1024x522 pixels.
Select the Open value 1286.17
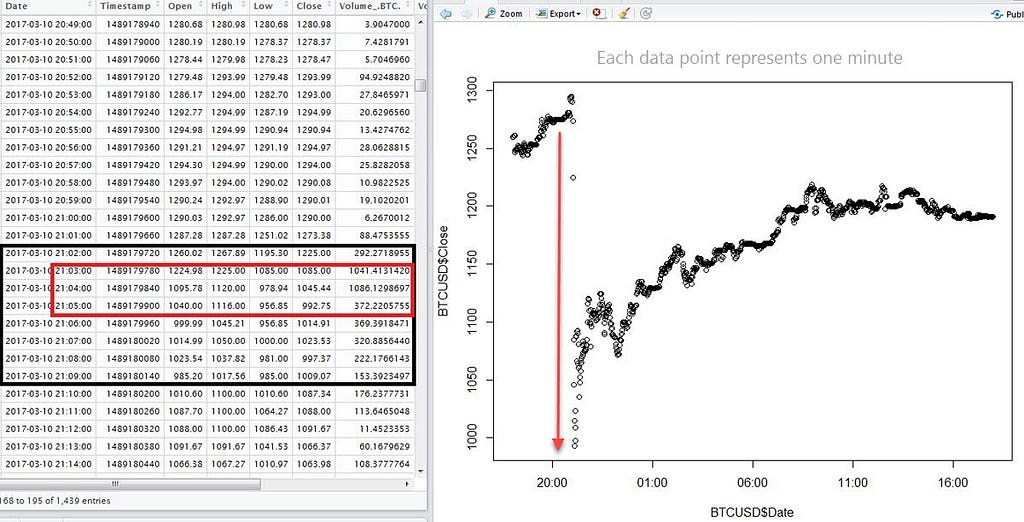point(184,95)
